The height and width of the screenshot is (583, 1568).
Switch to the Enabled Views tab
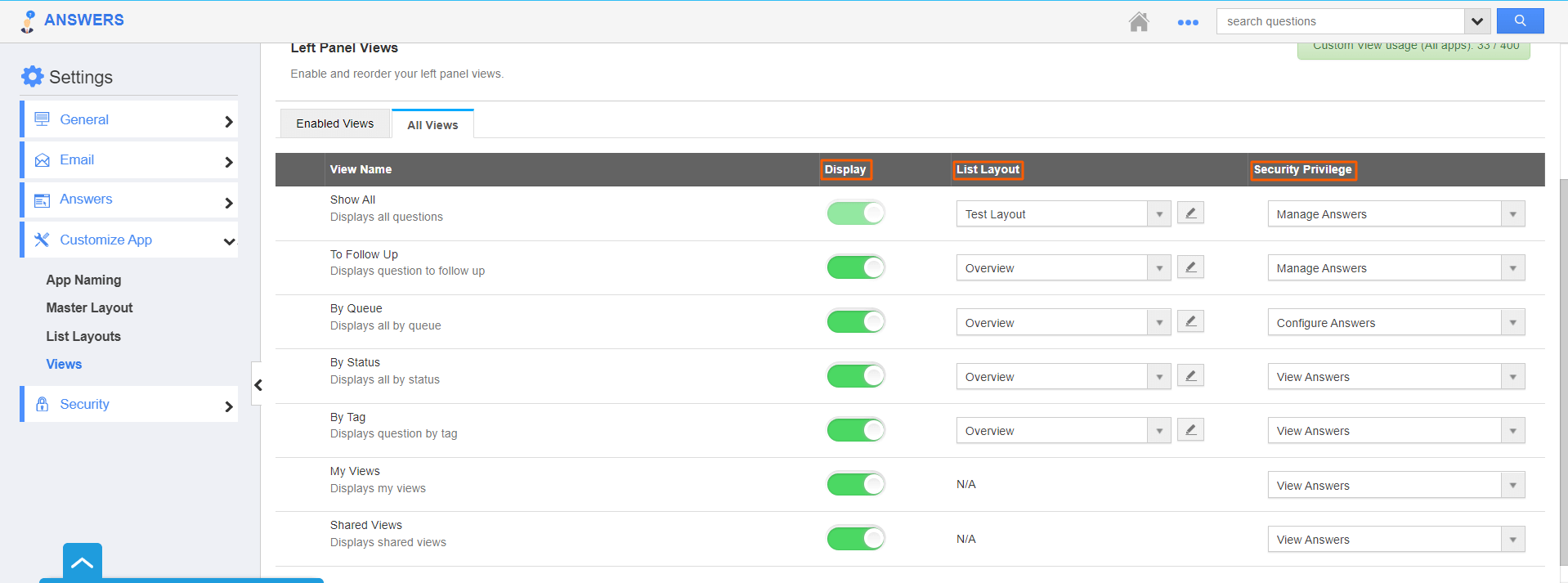[335, 123]
